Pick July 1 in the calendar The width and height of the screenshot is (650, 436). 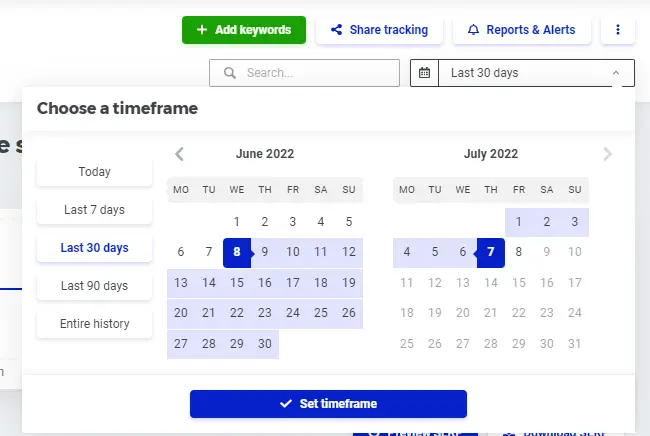click(x=519, y=222)
